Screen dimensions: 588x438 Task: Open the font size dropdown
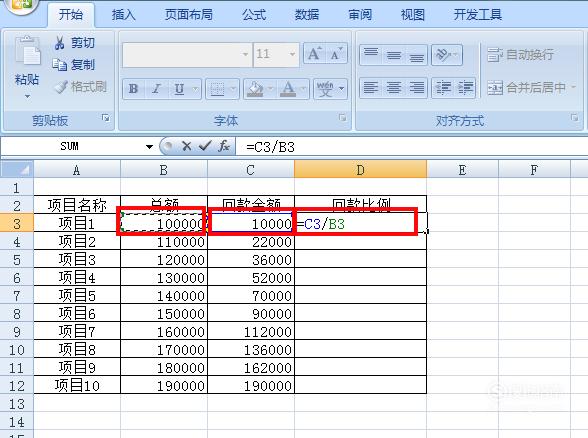point(292,54)
